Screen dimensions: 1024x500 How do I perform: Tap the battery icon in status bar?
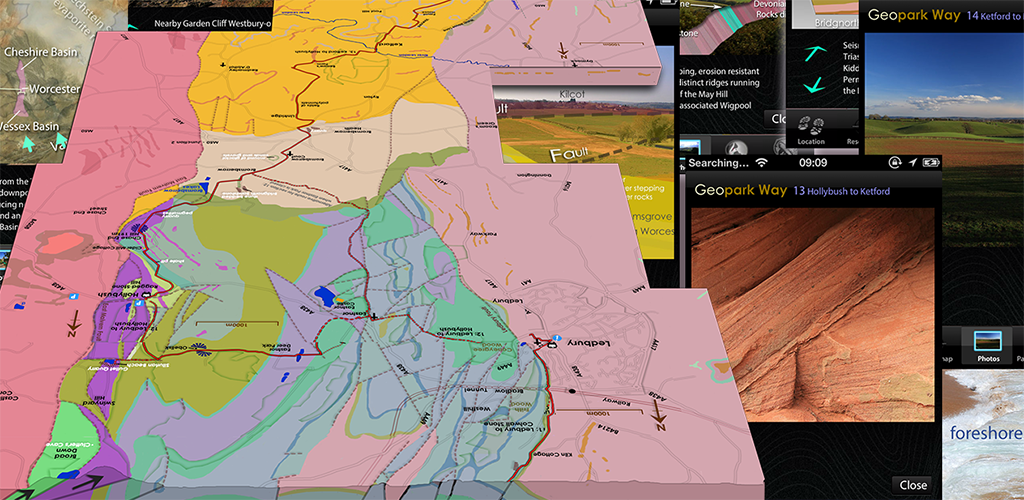pos(931,162)
